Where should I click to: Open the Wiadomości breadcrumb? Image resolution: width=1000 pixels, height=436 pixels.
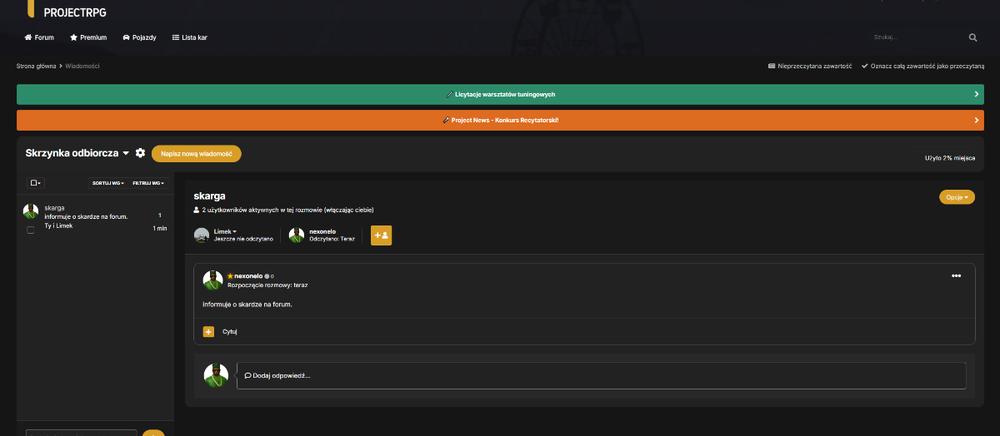click(82, 66)
